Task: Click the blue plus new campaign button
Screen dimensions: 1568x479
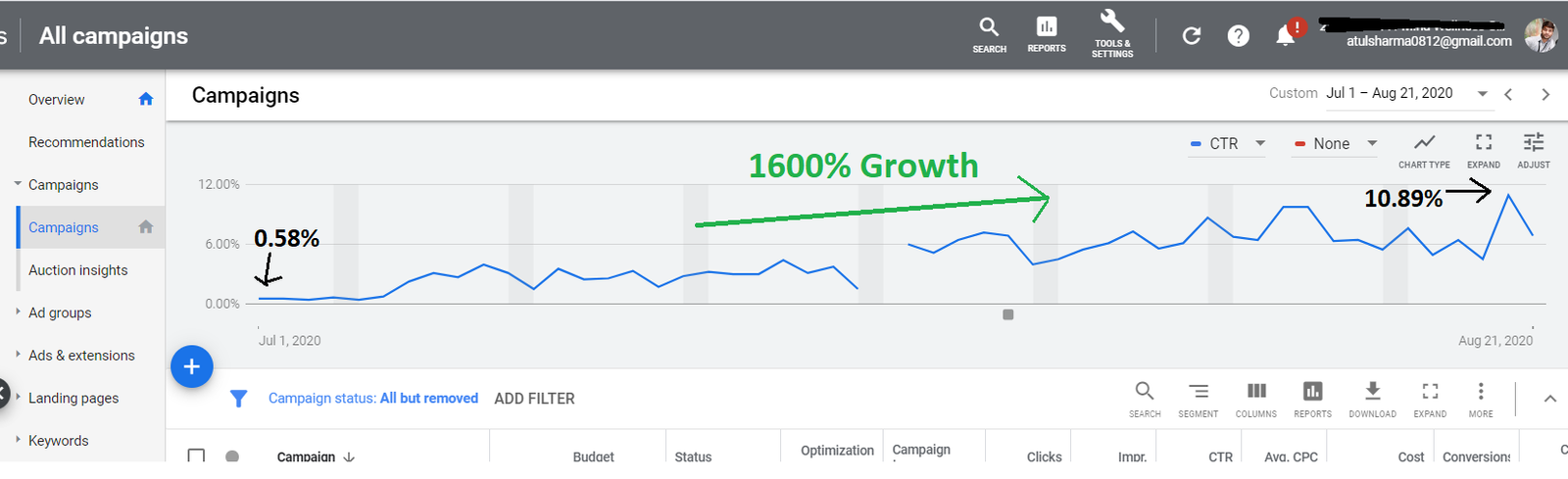Action: pyautogui.click(x=192, y=366)
